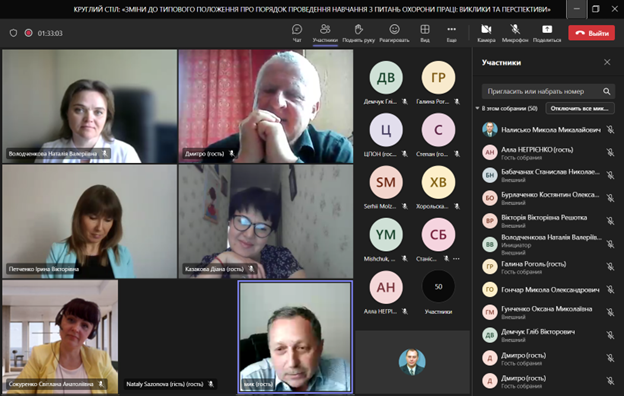The image size is (624, 396).
Task: Open the Поделиться share content tray
Action: pos(547,33)
